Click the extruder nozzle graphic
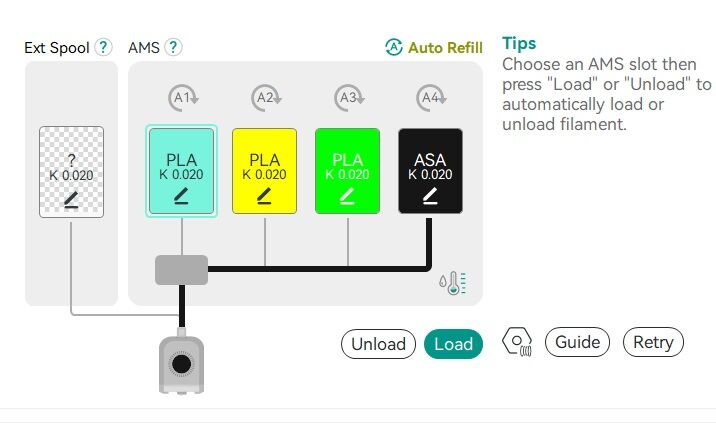This screenshot has width=716, height=423. tap(181, 364)
